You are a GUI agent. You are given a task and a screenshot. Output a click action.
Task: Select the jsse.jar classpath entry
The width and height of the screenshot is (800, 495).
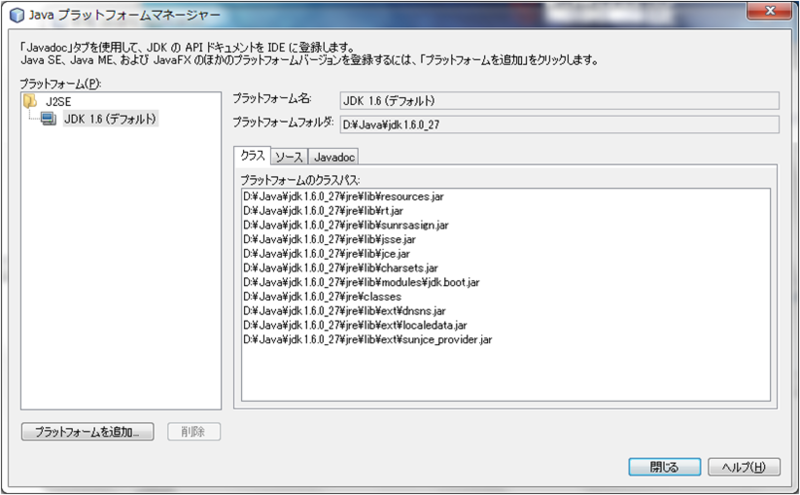coord(329,239)
